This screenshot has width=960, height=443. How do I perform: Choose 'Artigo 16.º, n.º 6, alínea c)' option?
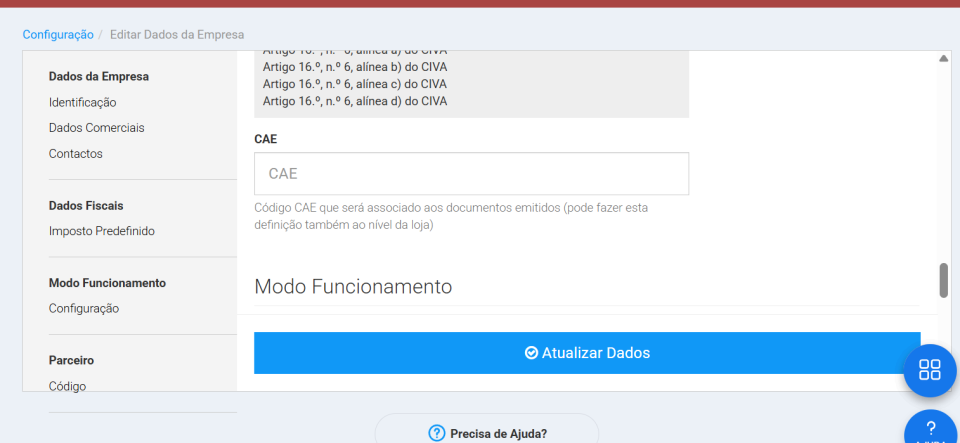[354, 84]
